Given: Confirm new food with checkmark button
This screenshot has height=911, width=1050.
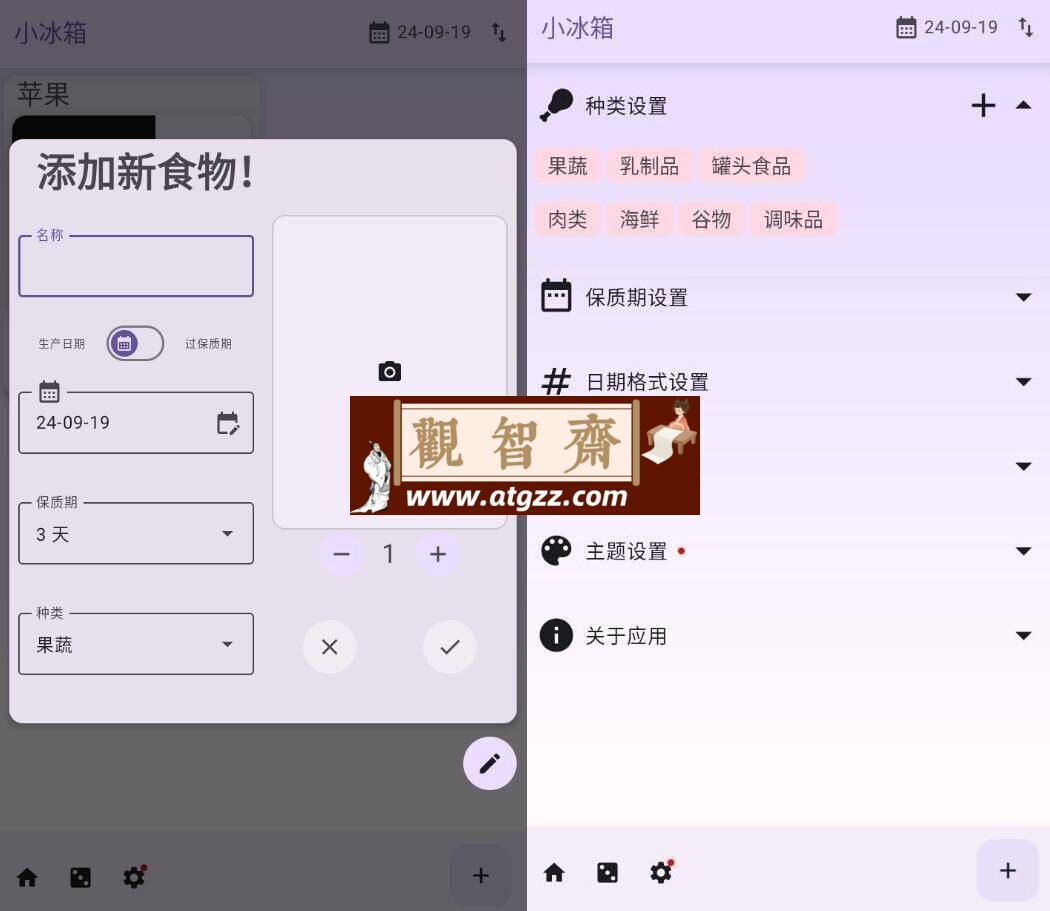Looking at the screenshot, I should coord(450,646).
